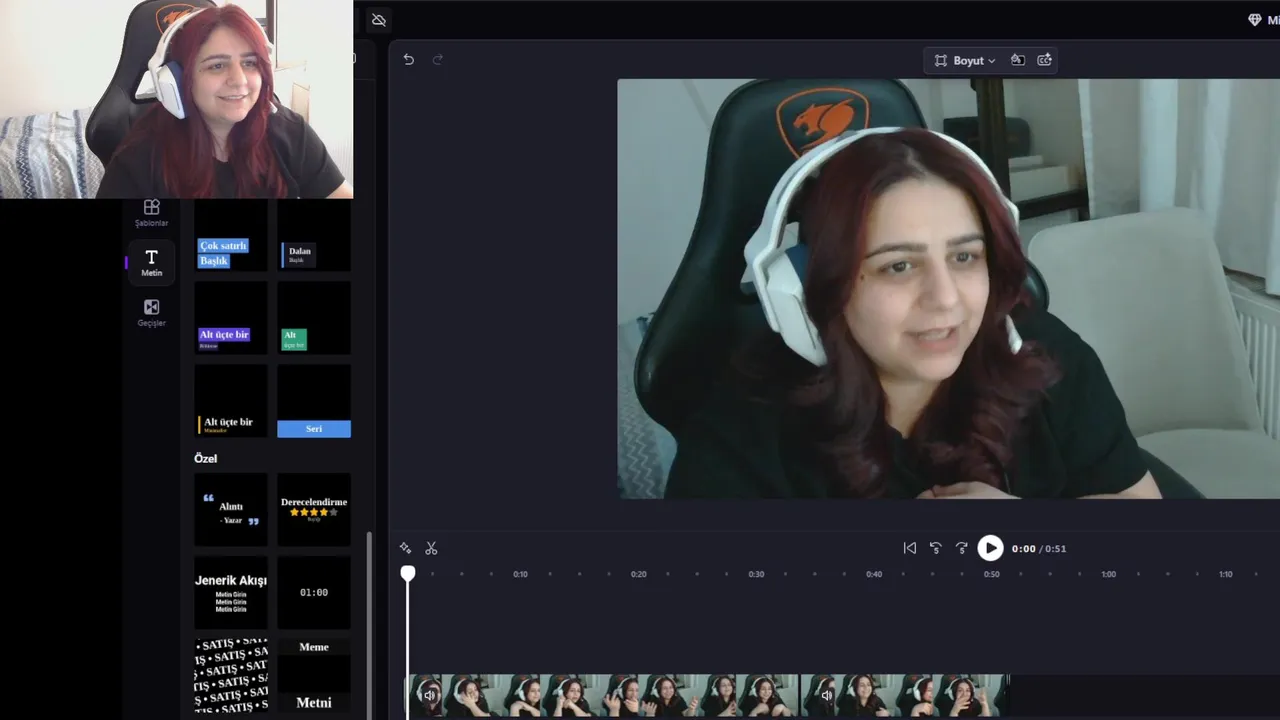Click the 1:00 mark on timeline ruler
The image size is (1280, 720).
click(x=1108, y=574)
